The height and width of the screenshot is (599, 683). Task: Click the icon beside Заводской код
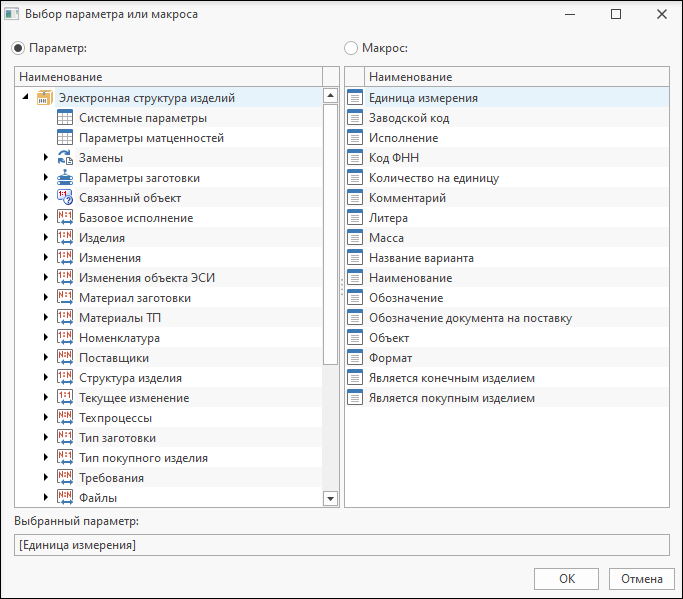click(x=354, y=118)
